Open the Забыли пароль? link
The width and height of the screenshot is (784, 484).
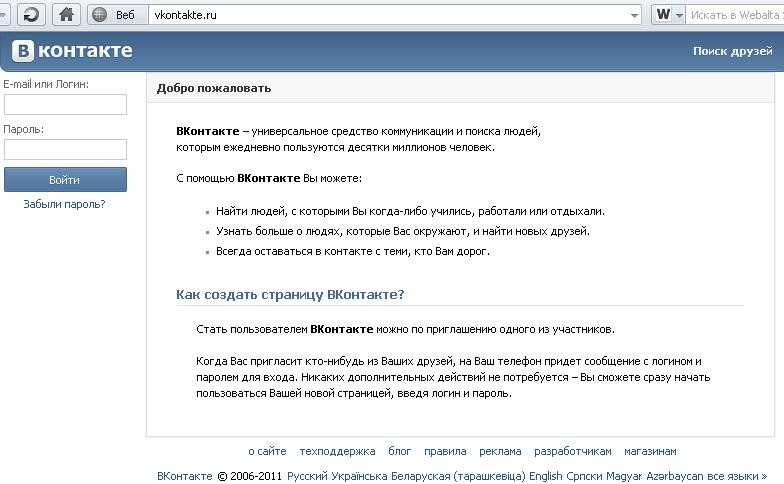point(64,204)
